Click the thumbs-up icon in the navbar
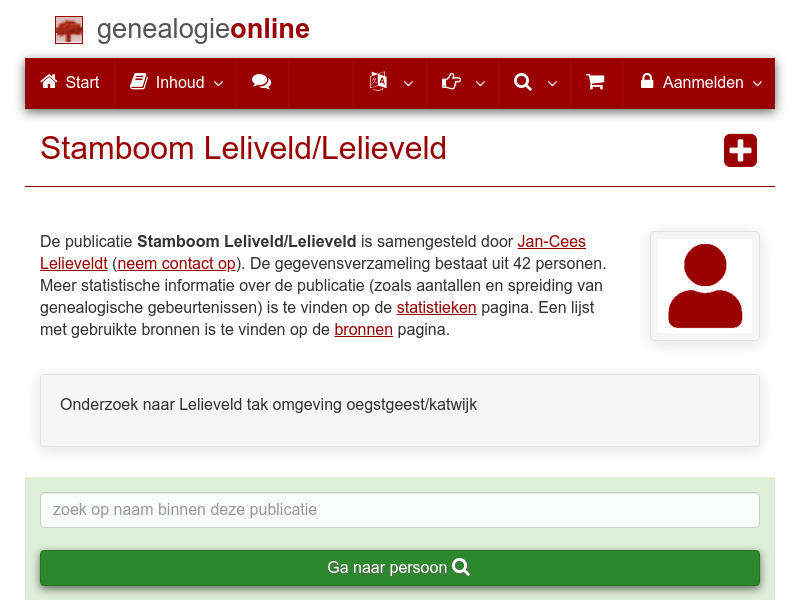This screenshot has height=600, width=800. pos(451,83)
